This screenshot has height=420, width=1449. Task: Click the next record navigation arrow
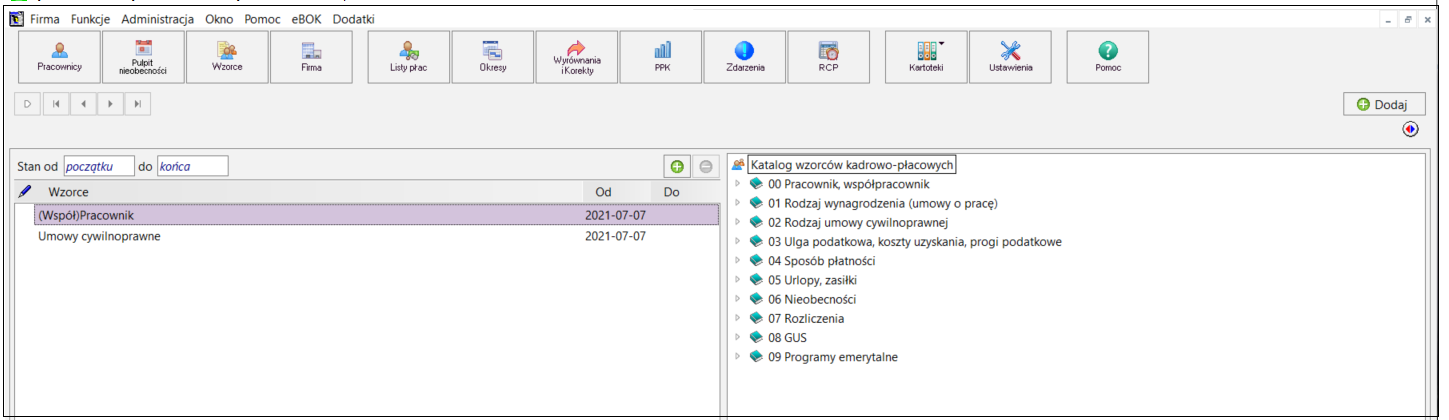pyautogui.click(x=110, y=103)
